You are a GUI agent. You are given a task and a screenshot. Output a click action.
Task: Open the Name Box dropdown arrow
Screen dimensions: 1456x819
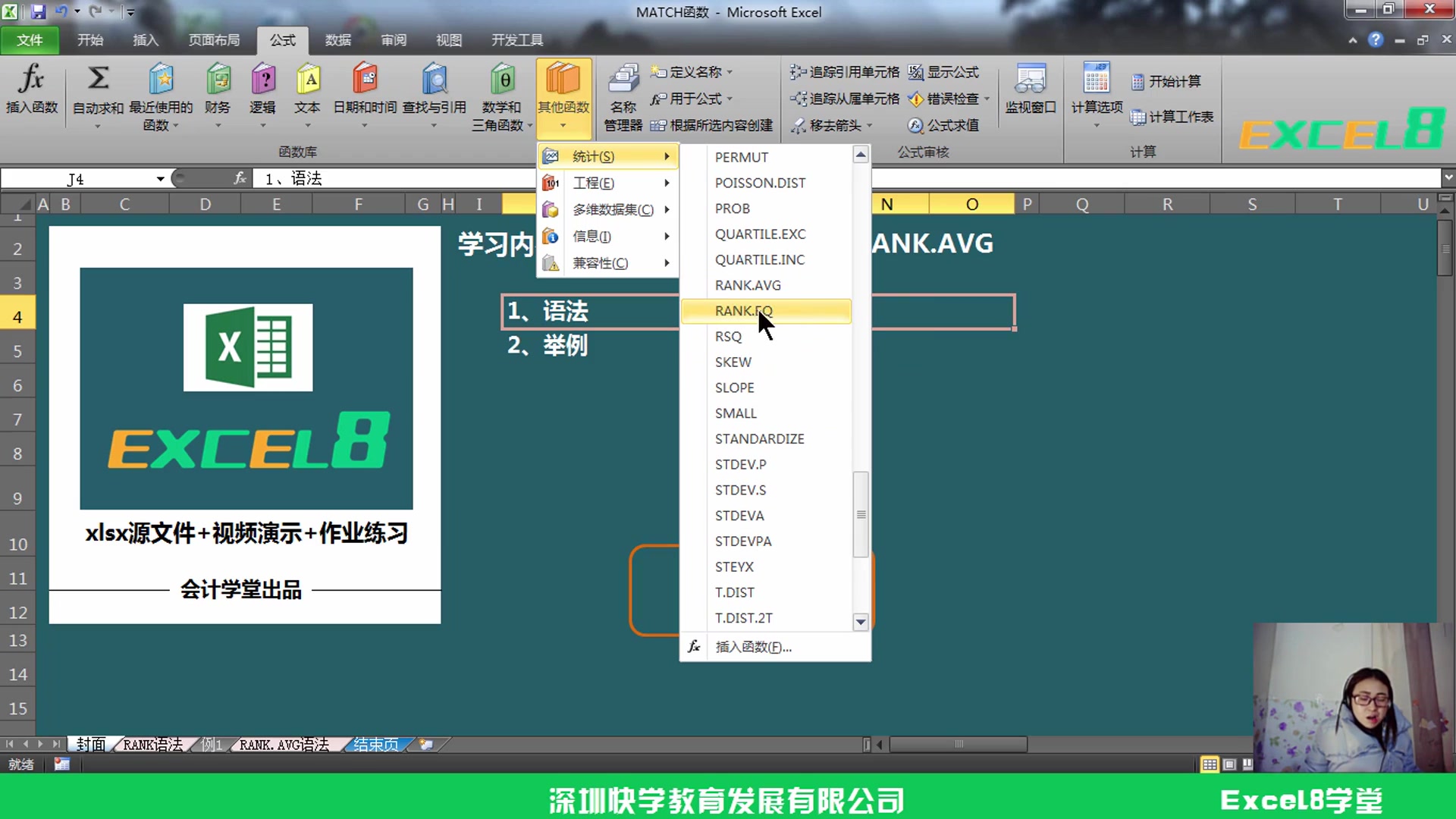click(160, 179)
